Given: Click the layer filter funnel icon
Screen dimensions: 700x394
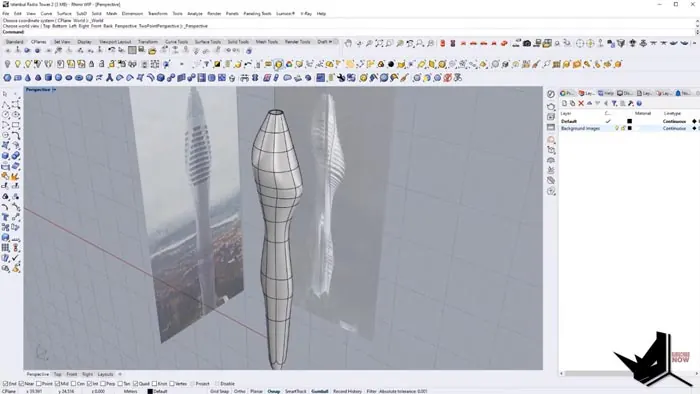Looking at the screenshot, I should click(x=614, y=103).
